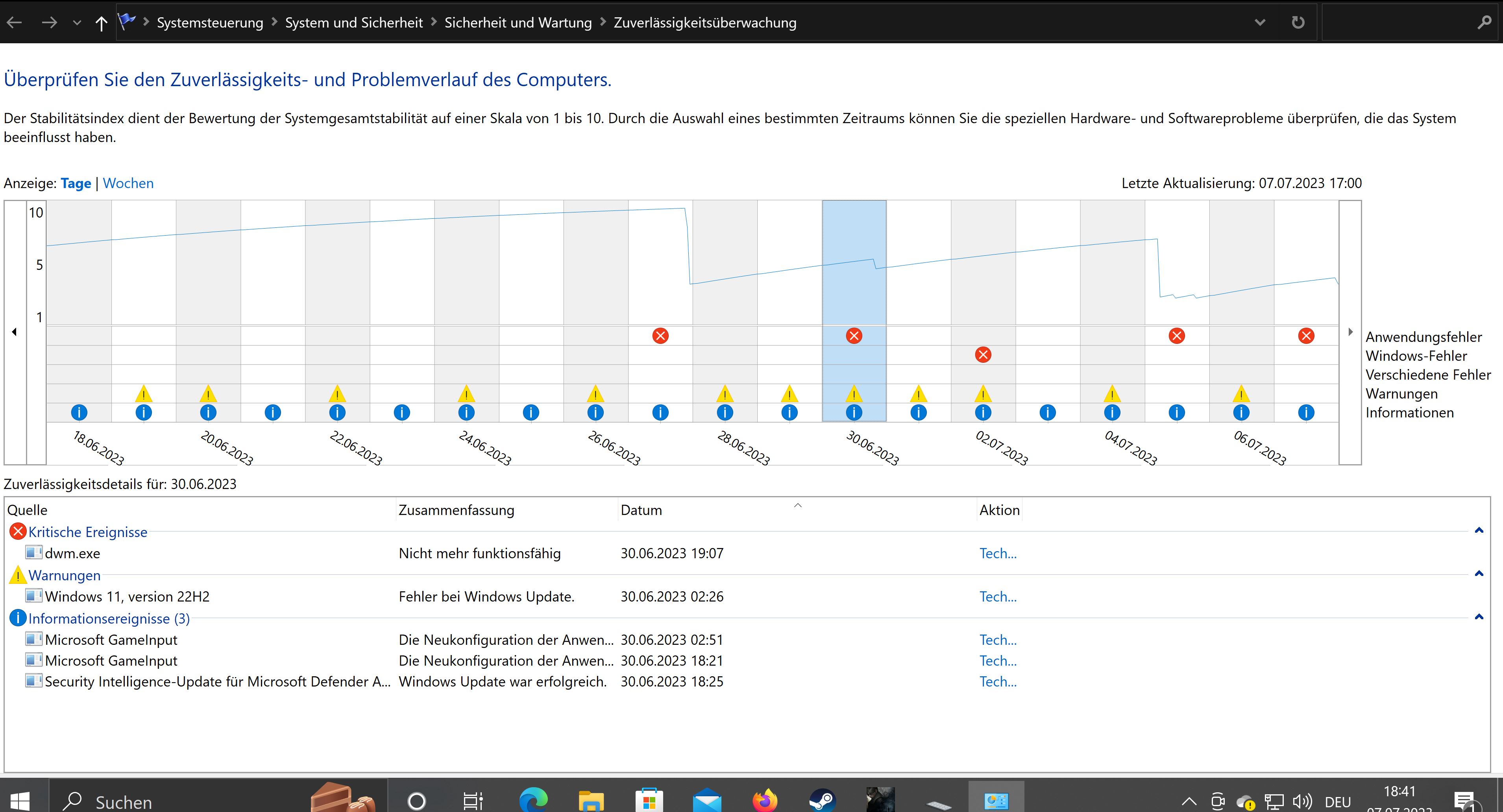Switch view to Wochen

(128, 183)
